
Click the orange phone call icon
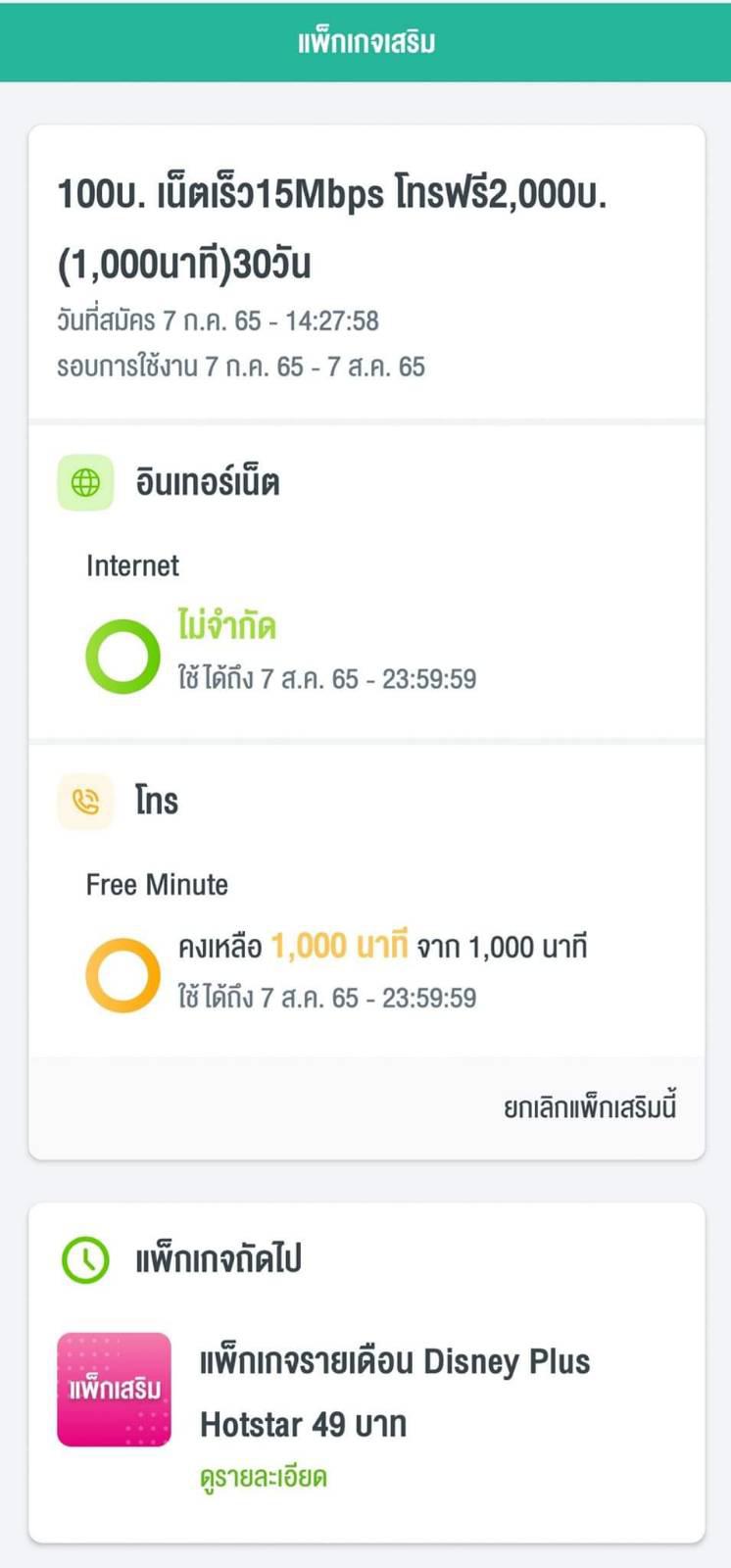pos(85,802)
